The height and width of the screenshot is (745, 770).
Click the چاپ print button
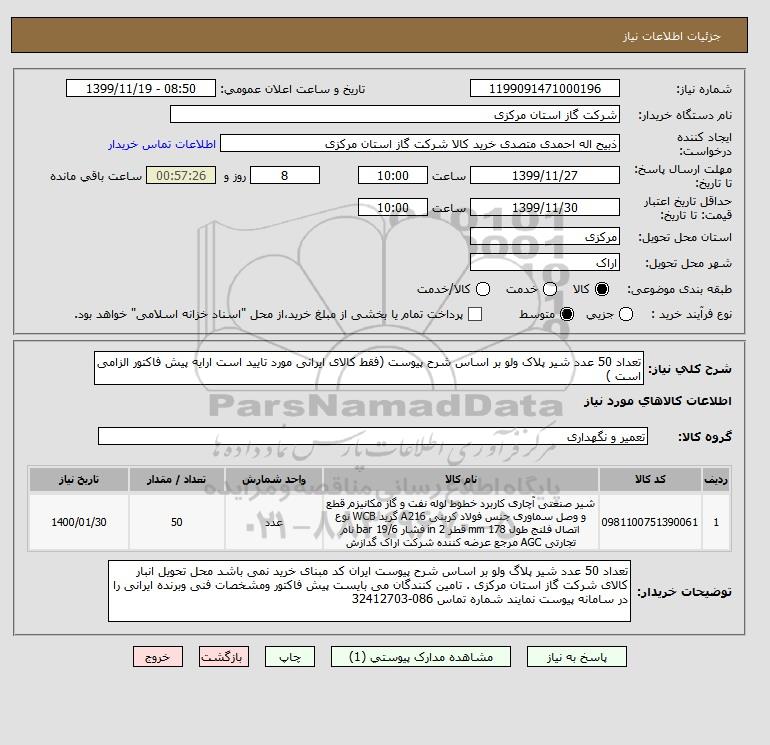tap(290, 657)
